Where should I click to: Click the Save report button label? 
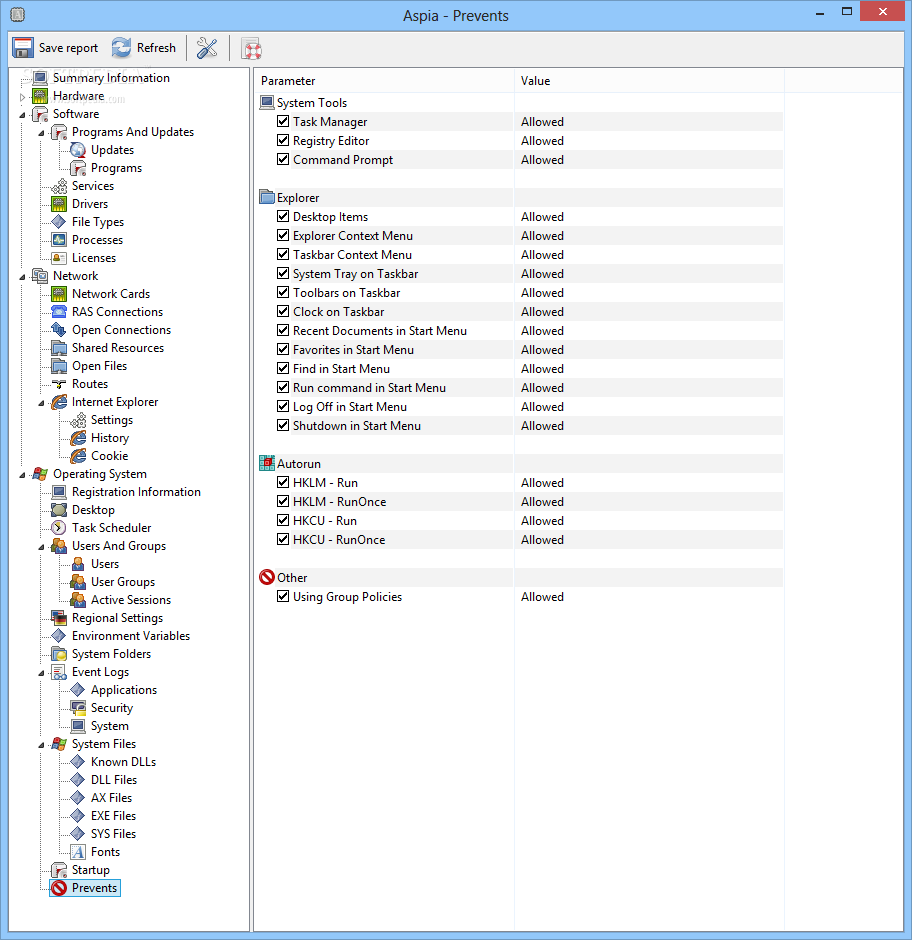tap(68, 48)
